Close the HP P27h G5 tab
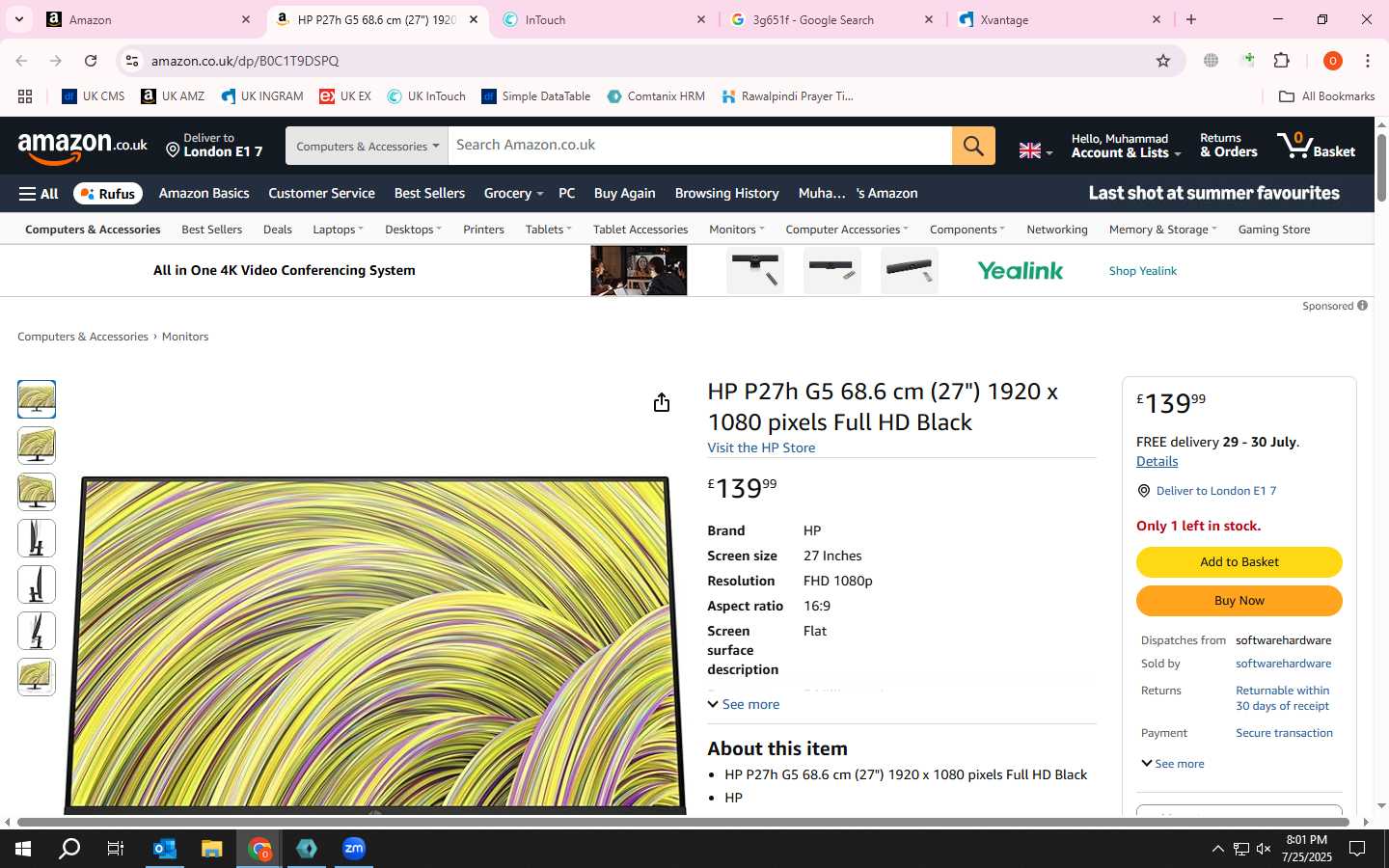Screen dimensions: 1389x868 (x=474, y=19)
